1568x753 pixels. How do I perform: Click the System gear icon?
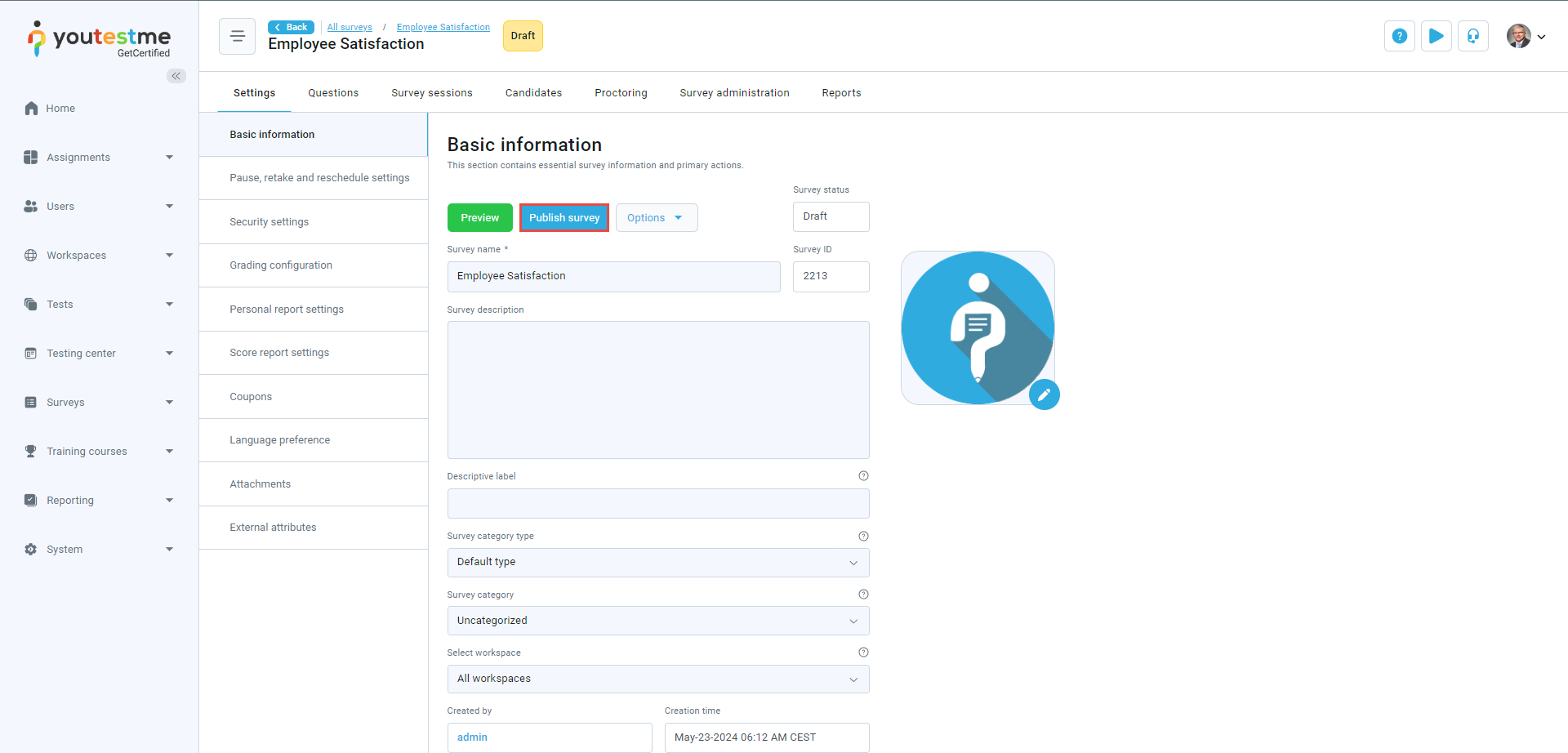coord(31,550)
